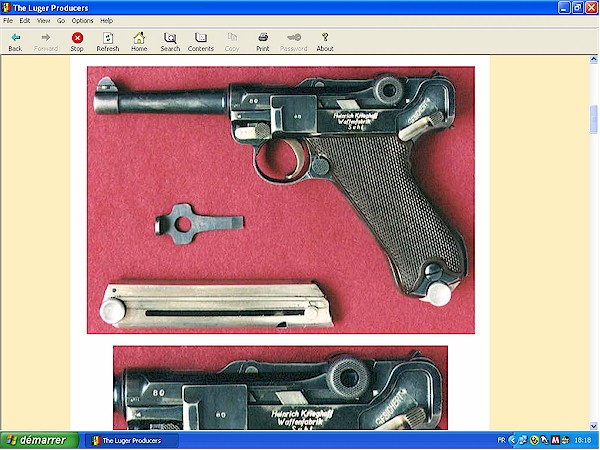Close The Luger Producers window
The width and height of the screenshot is (600, 450).
pyautogui.click(x=592, y=8)
